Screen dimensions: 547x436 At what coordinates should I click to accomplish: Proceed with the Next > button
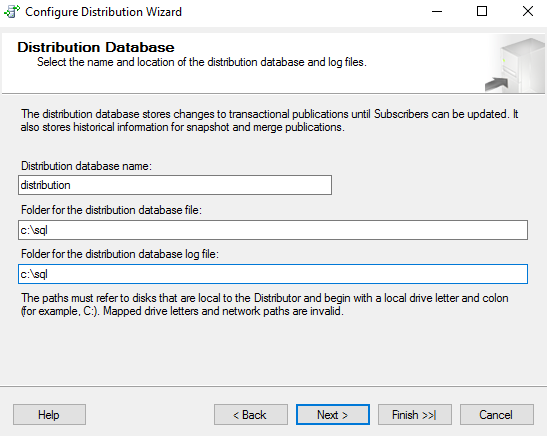point(333,415)
